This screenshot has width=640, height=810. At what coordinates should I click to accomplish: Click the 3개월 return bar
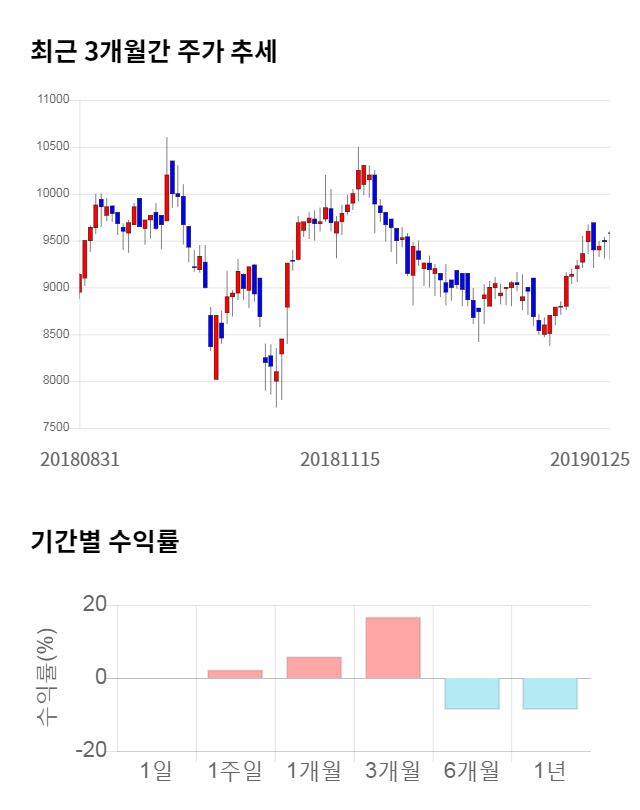click(393, 648)
